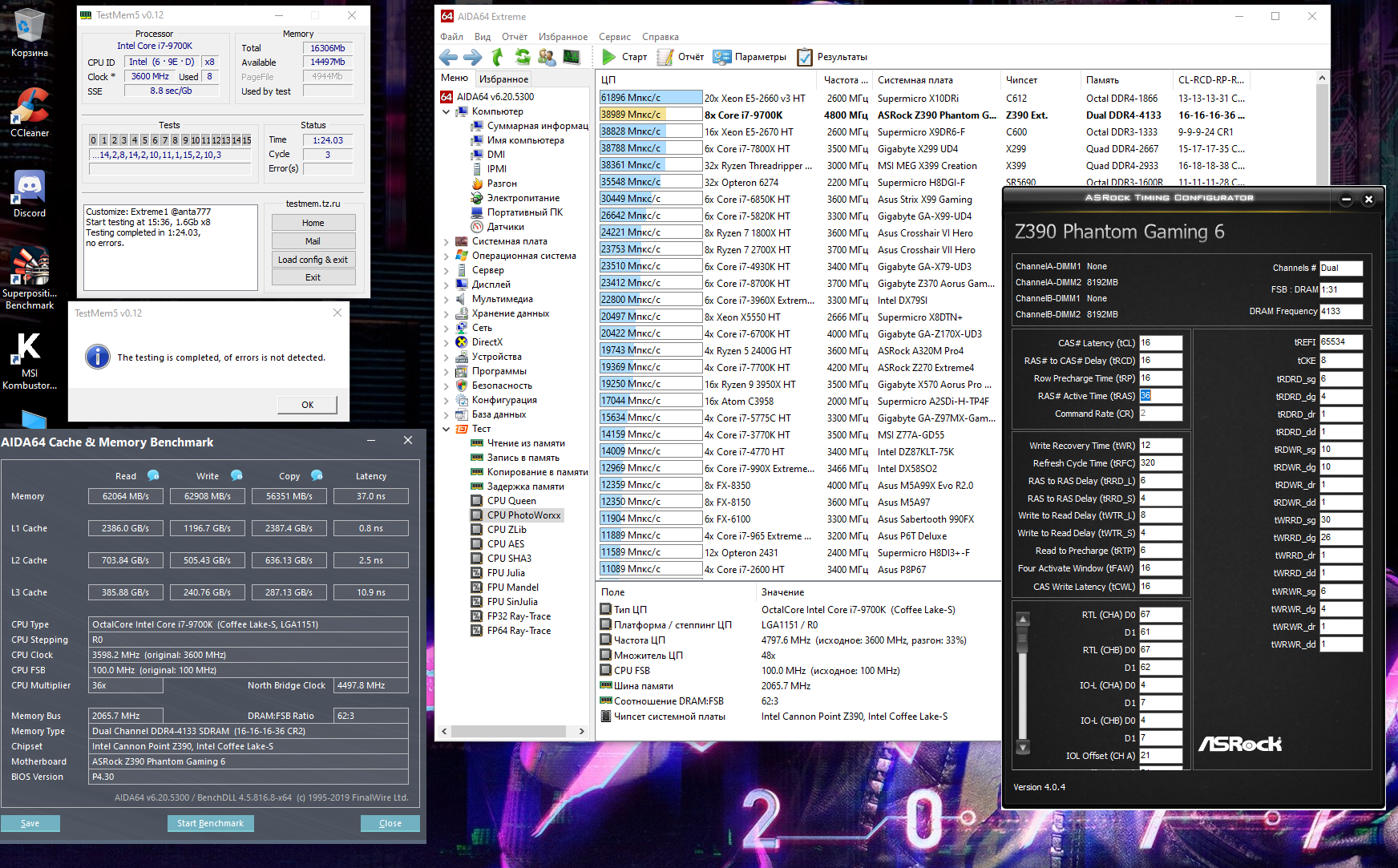This screenshot has width=1398, height=868.
Task: Collapse the Компьютер tree node
Action: pyautogui.click(x=446, y=112)
